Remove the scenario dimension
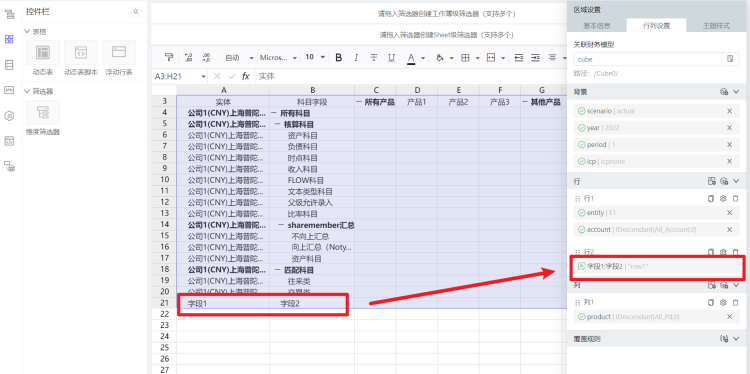 (729, 111)
